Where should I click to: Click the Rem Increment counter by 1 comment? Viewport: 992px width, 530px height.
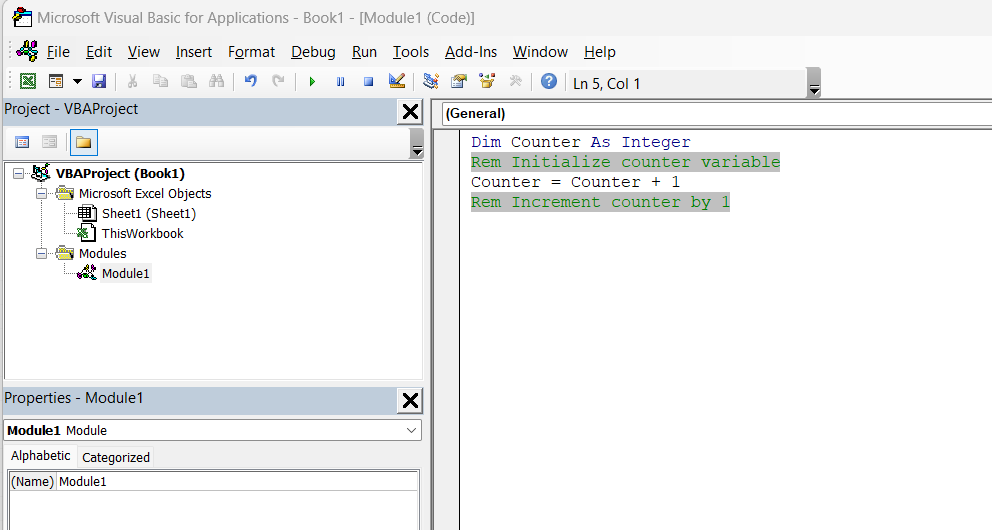pyautogui.click(x=600, y=202)
